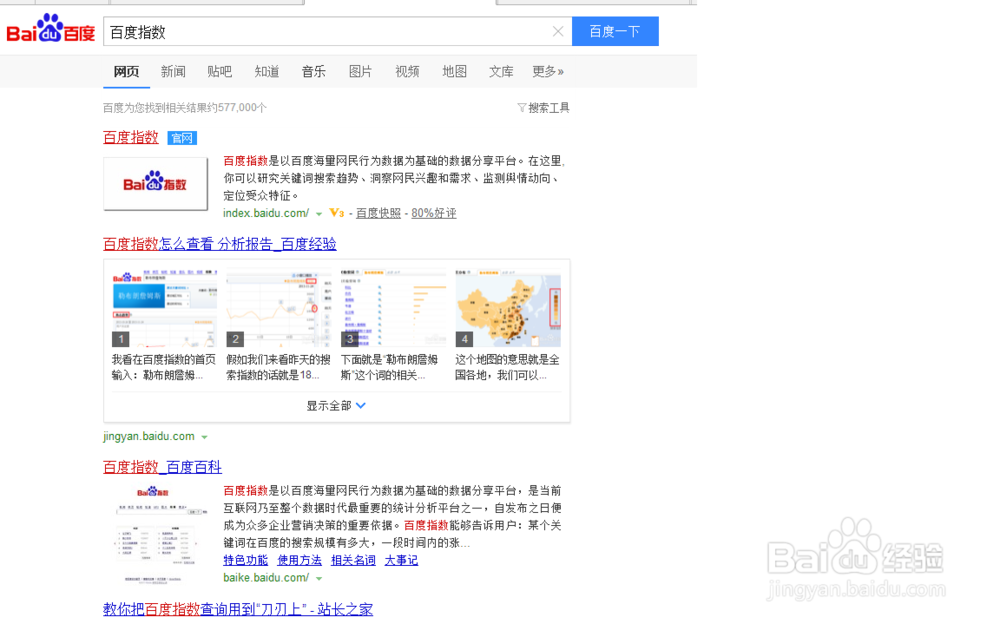Click caption 下面就是'勒布朗詹姆斯'这个词的相关
The image size is (1000, 624).
[390, 368]
